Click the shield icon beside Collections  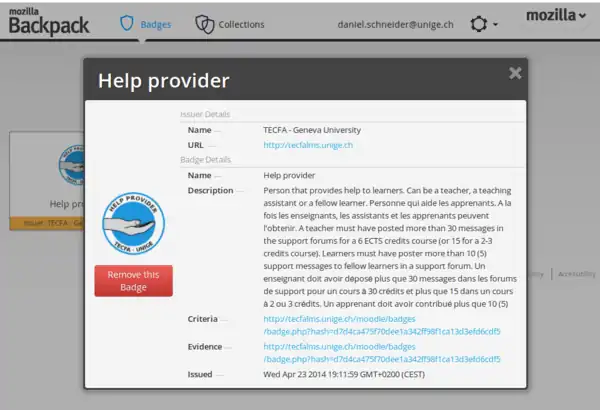click(204, 23)
